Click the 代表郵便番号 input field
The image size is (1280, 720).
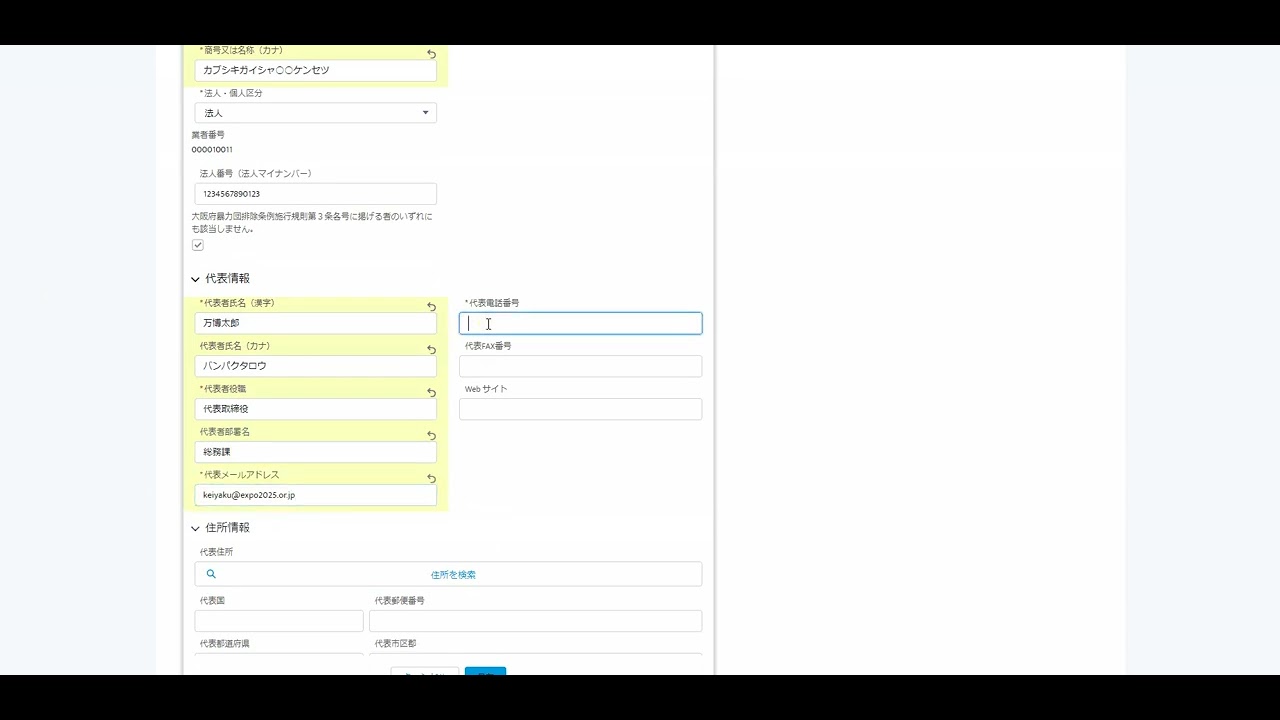coord(536,621)
